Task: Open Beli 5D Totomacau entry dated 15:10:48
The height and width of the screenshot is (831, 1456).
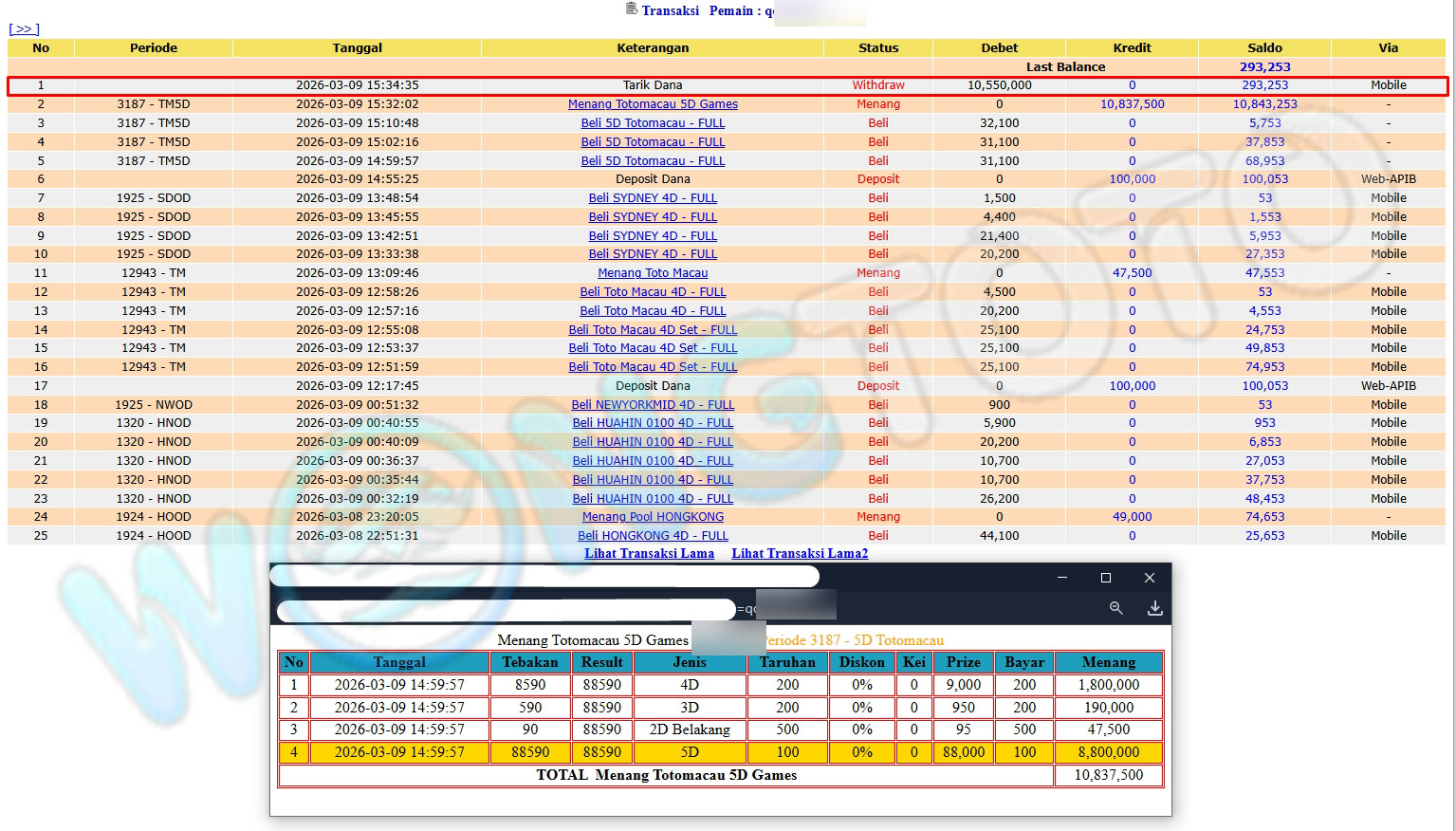Action: click(653, 123)
